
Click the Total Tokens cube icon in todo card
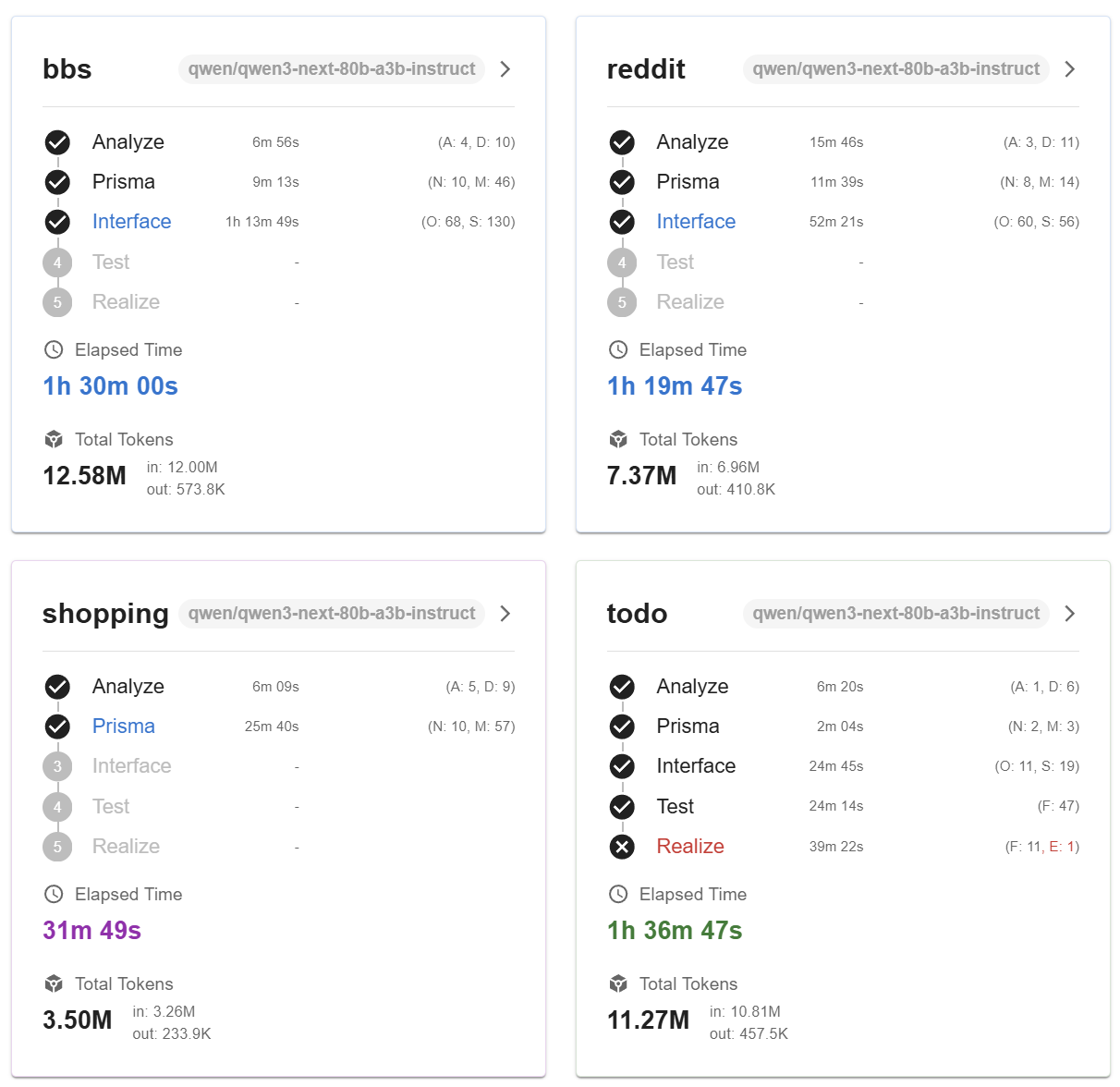pyautogui.click(x=618, y=983)
